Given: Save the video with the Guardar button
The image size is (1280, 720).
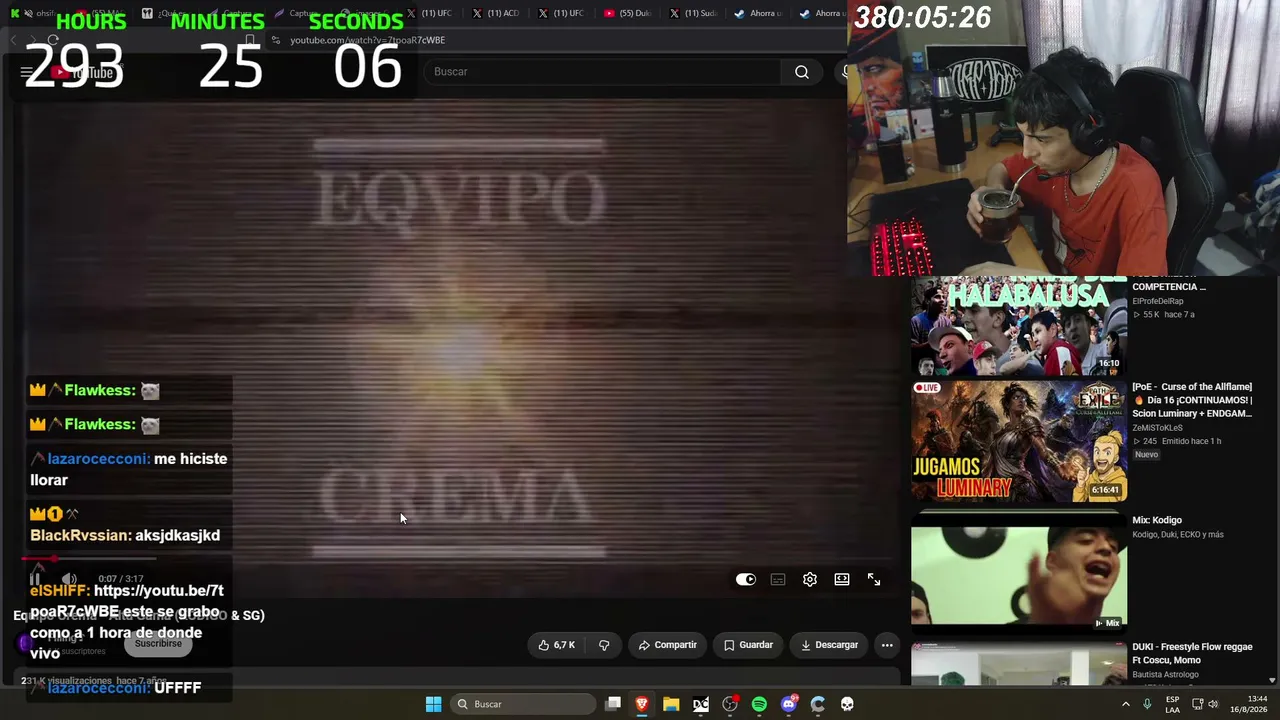Looking at the screenshot, I should (748, 645).
